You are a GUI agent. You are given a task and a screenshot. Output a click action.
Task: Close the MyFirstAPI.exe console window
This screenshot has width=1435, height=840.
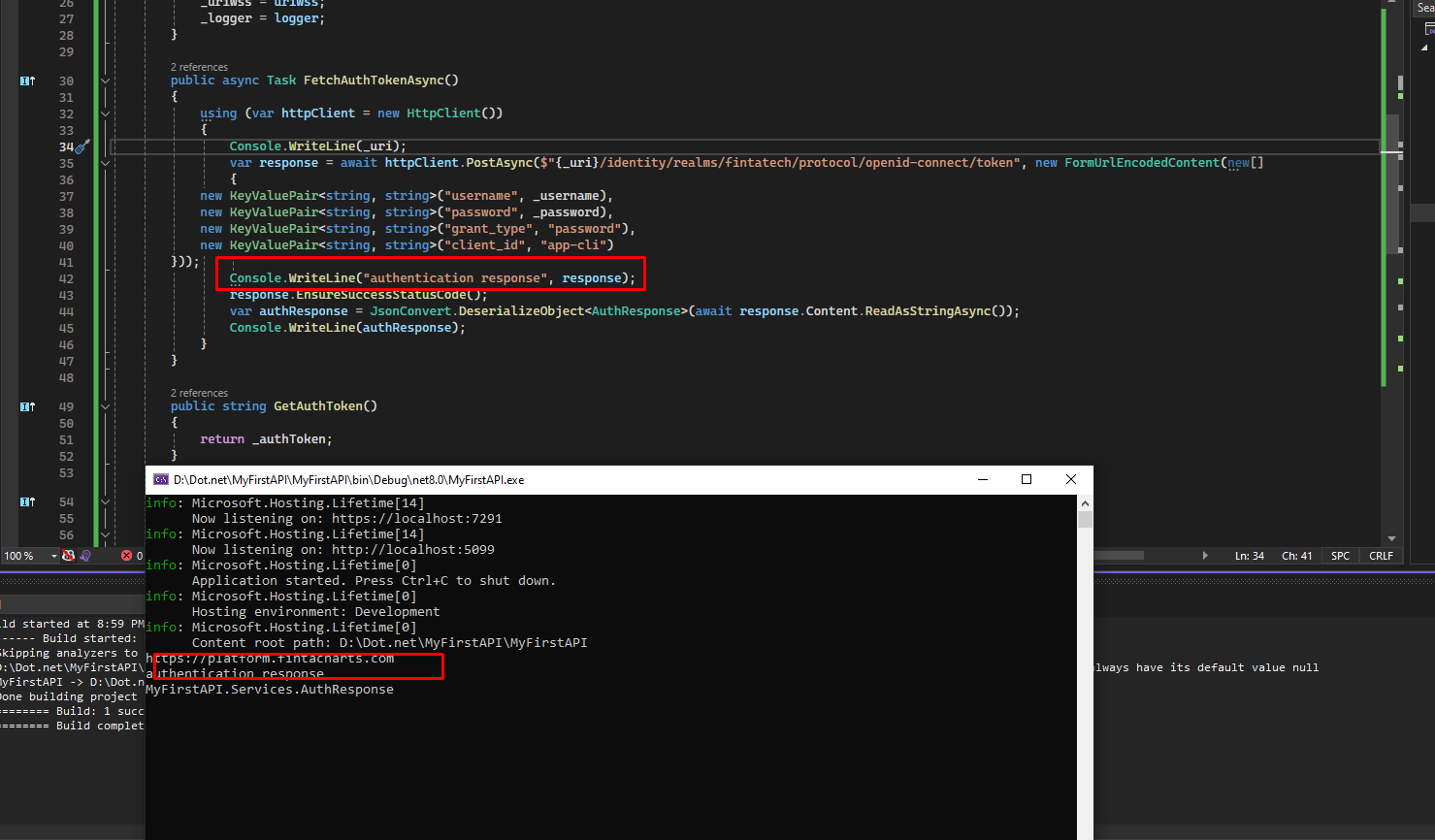(x=1071, y=479)
